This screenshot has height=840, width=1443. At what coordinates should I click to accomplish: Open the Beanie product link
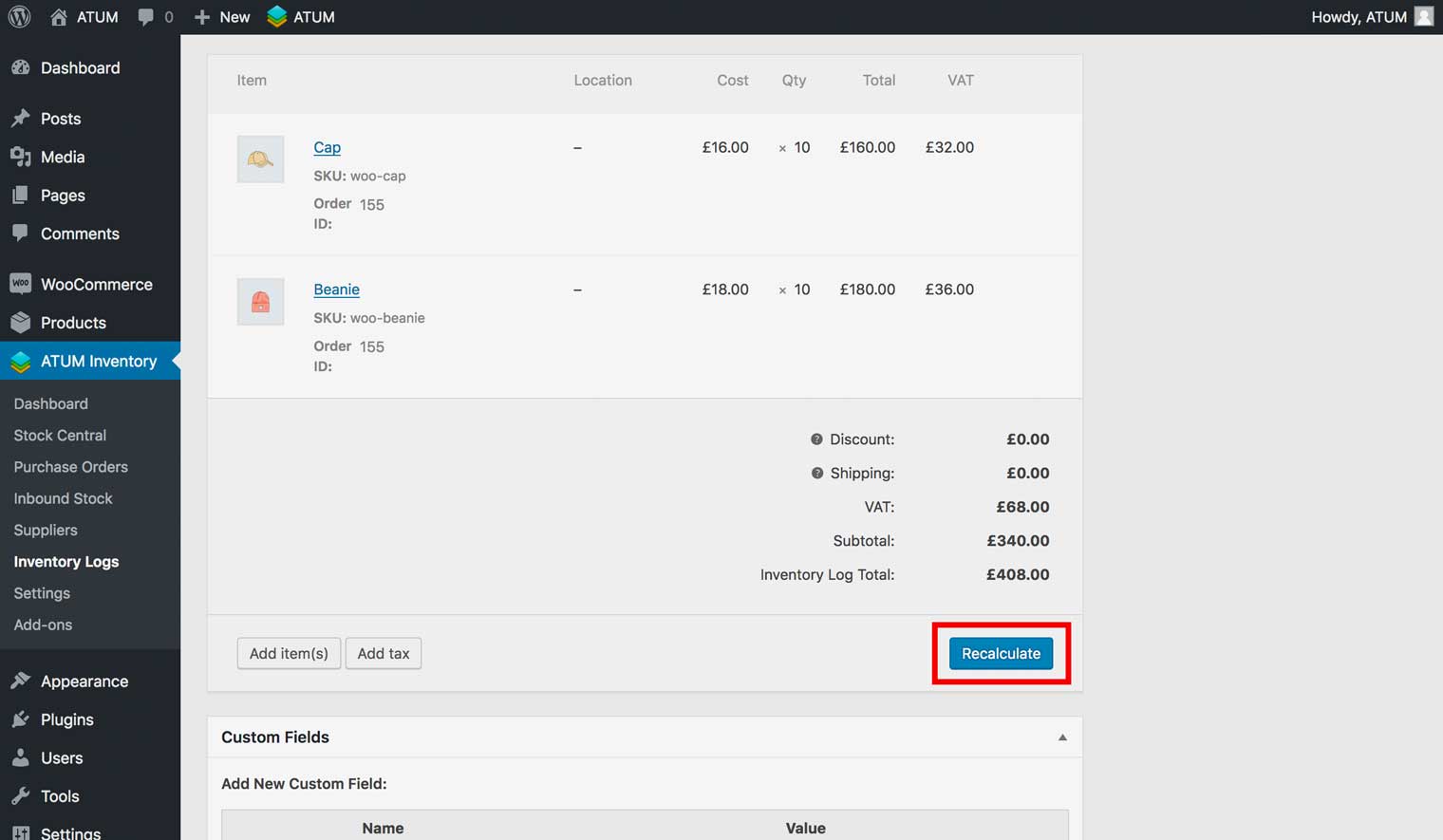pyautogui.click(x=336, y=289)
